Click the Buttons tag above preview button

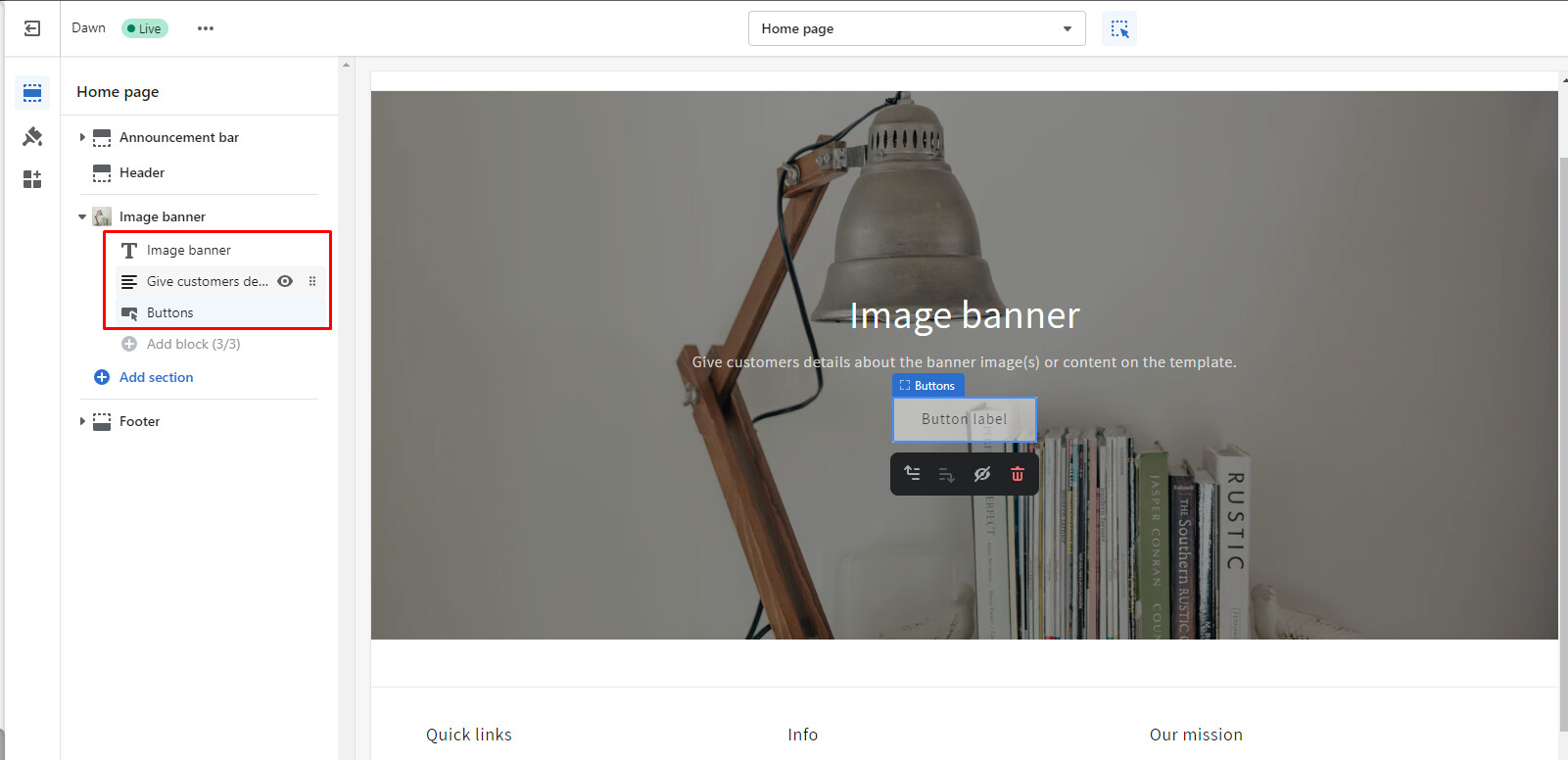927,386
